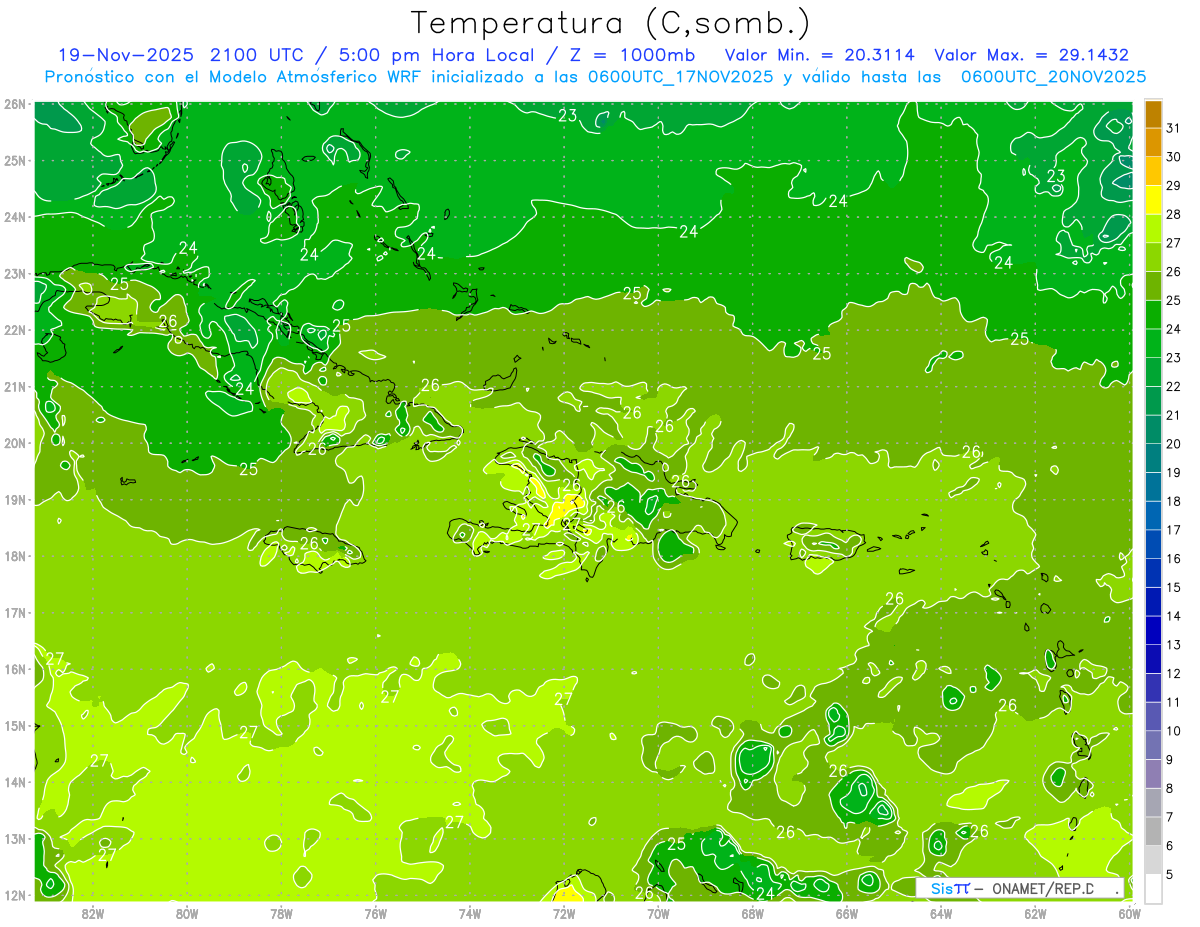Click the color scale label '10'
1200x927 pixels.
point(1173,731)
